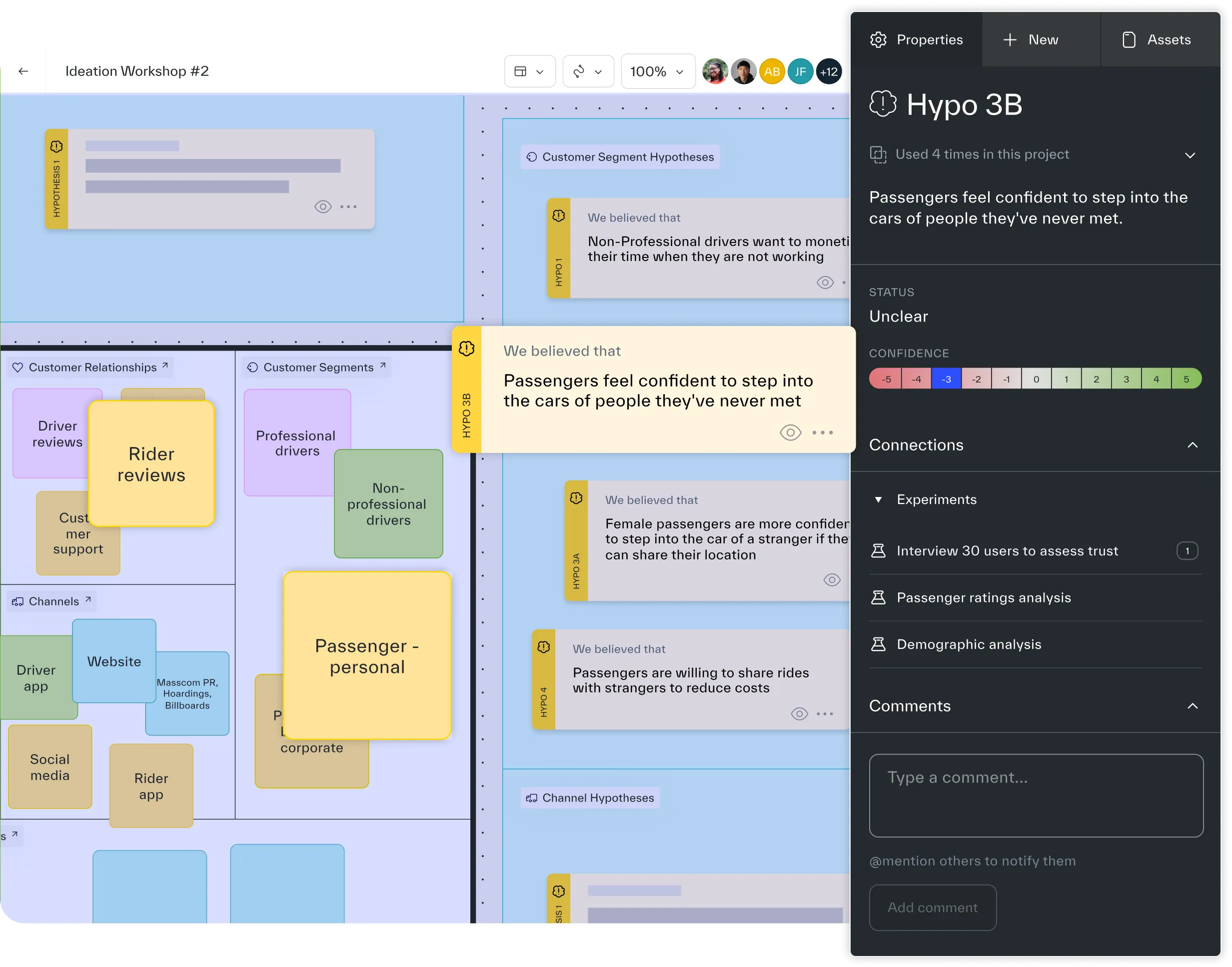Expand 'Used 4 times in this project'
1232x967 pixels.
click(1190, 155)
